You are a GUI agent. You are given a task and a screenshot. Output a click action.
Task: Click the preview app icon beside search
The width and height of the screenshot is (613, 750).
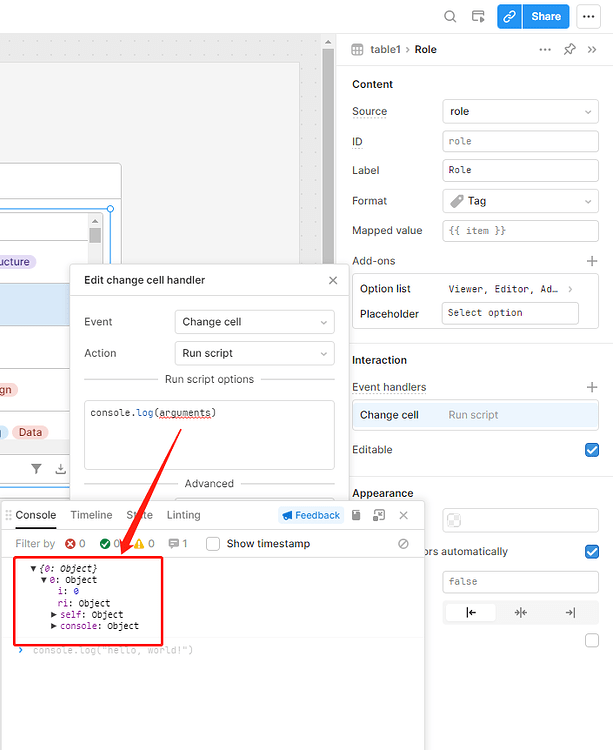478,17
